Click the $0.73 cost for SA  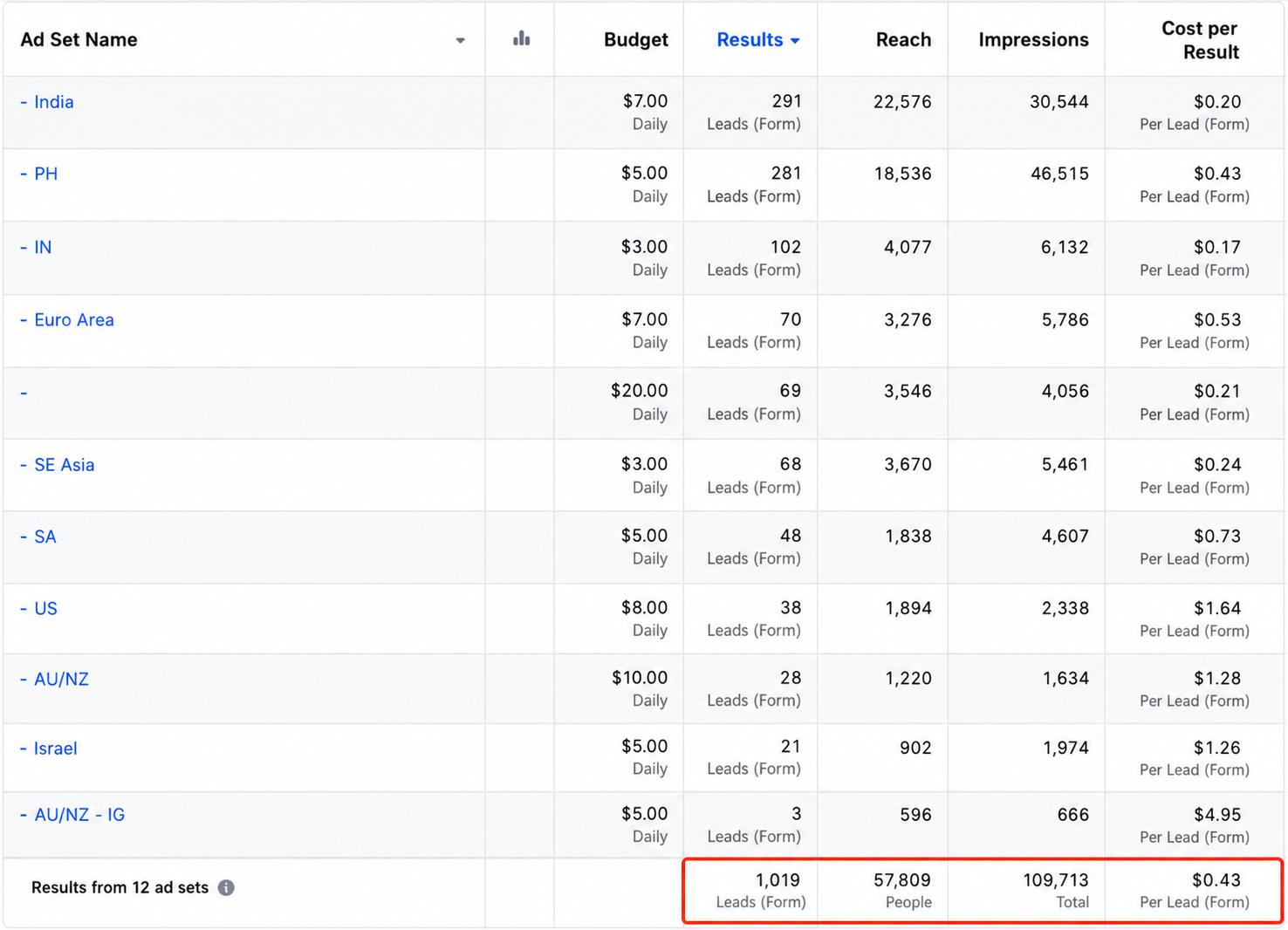point(1217,536)
